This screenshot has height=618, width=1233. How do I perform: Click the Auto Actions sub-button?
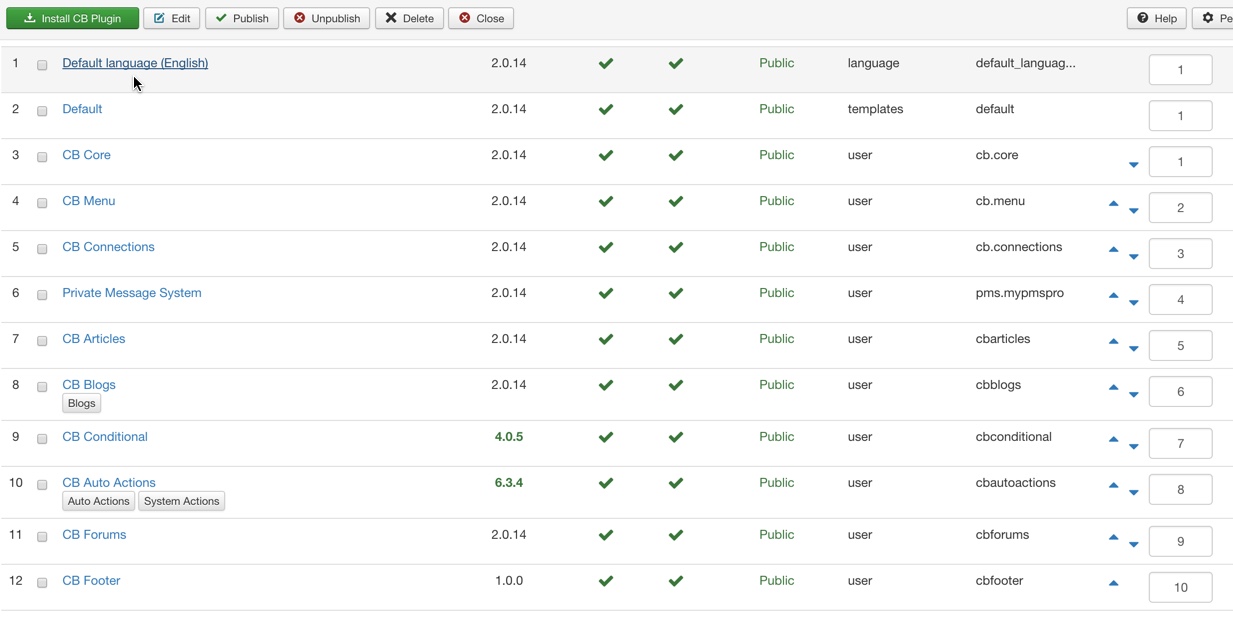[98, 501]
